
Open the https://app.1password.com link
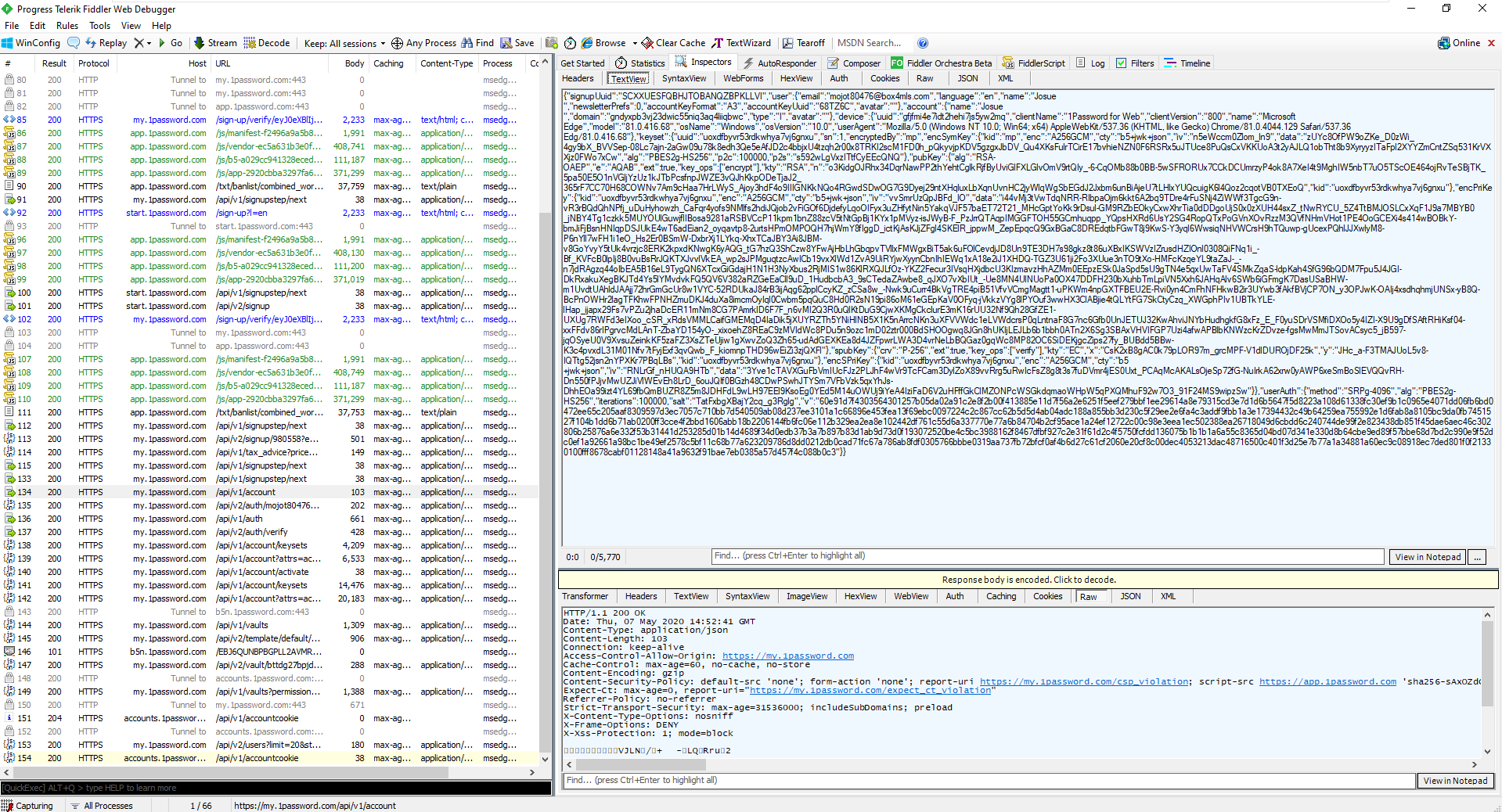click(1327, 682)
